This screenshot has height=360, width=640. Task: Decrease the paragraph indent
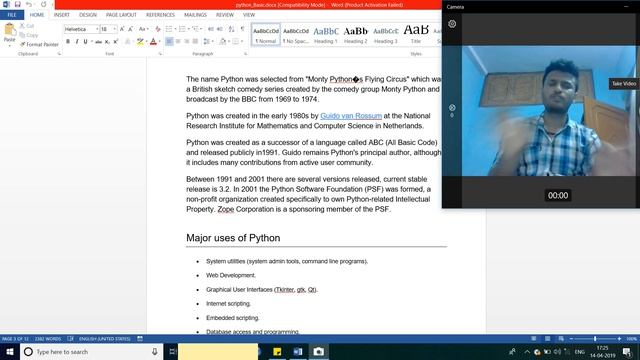(211, 29)
